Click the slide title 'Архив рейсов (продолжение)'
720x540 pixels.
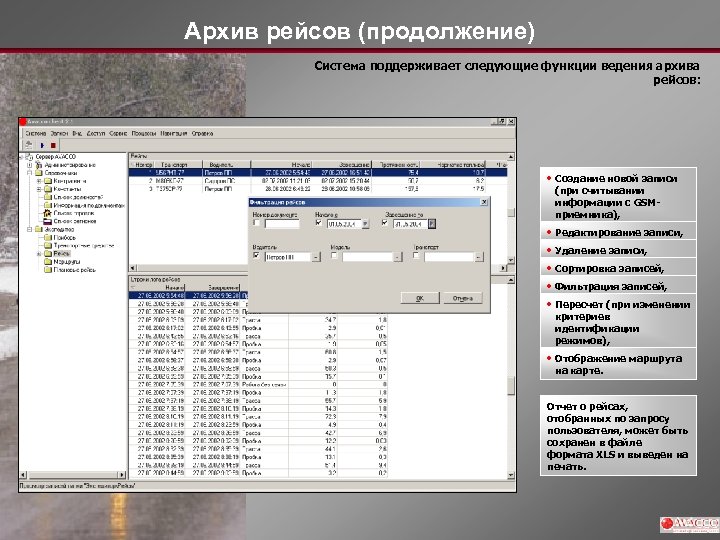(x=360, y=32)
